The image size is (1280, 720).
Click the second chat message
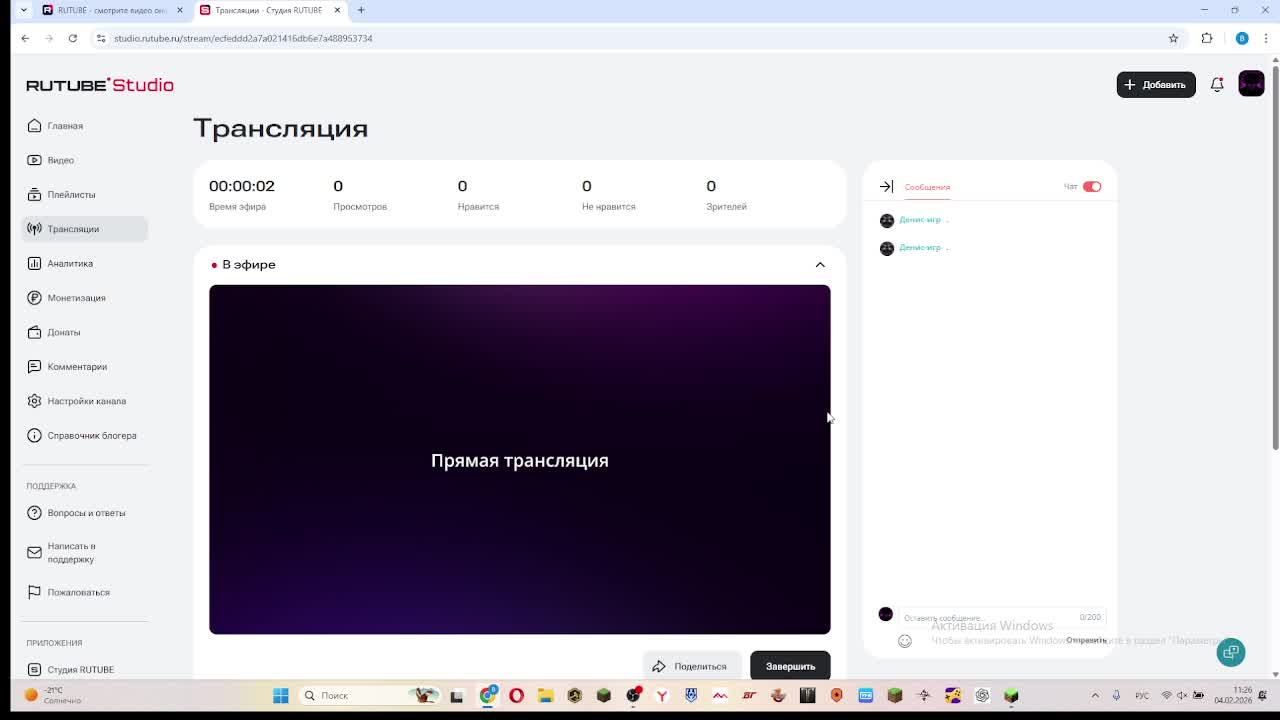point(915,248)
